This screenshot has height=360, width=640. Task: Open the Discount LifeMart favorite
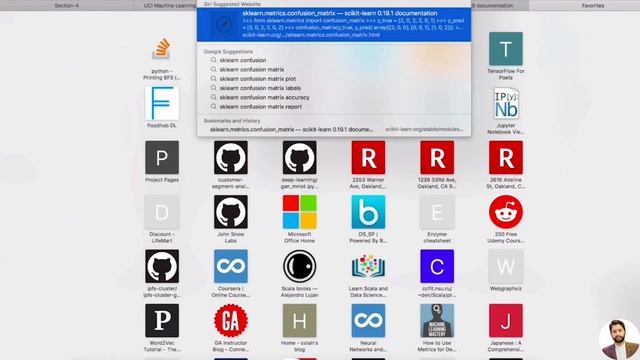[x=162, y=212]
